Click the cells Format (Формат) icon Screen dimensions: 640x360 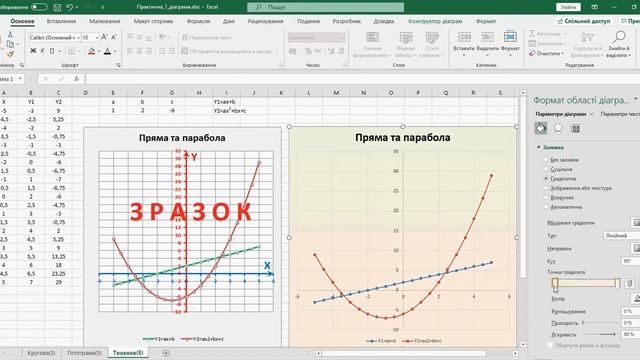pyautogui.click(x=510, y=37)
